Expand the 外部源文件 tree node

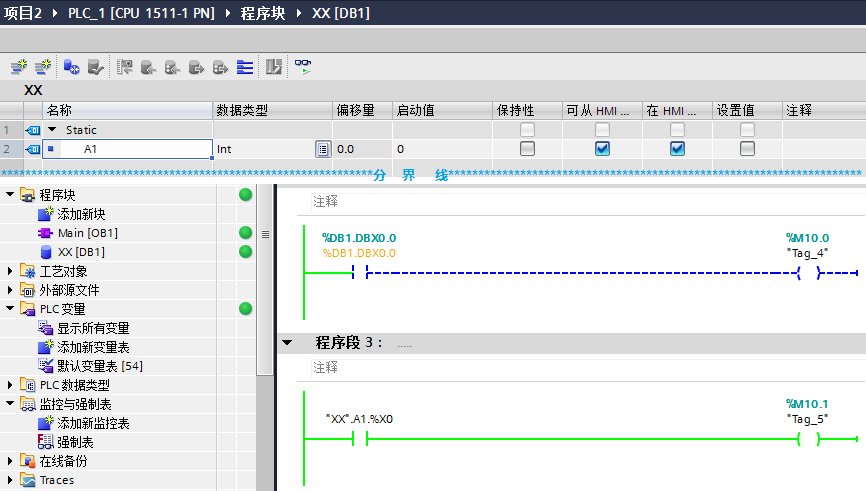10,290
